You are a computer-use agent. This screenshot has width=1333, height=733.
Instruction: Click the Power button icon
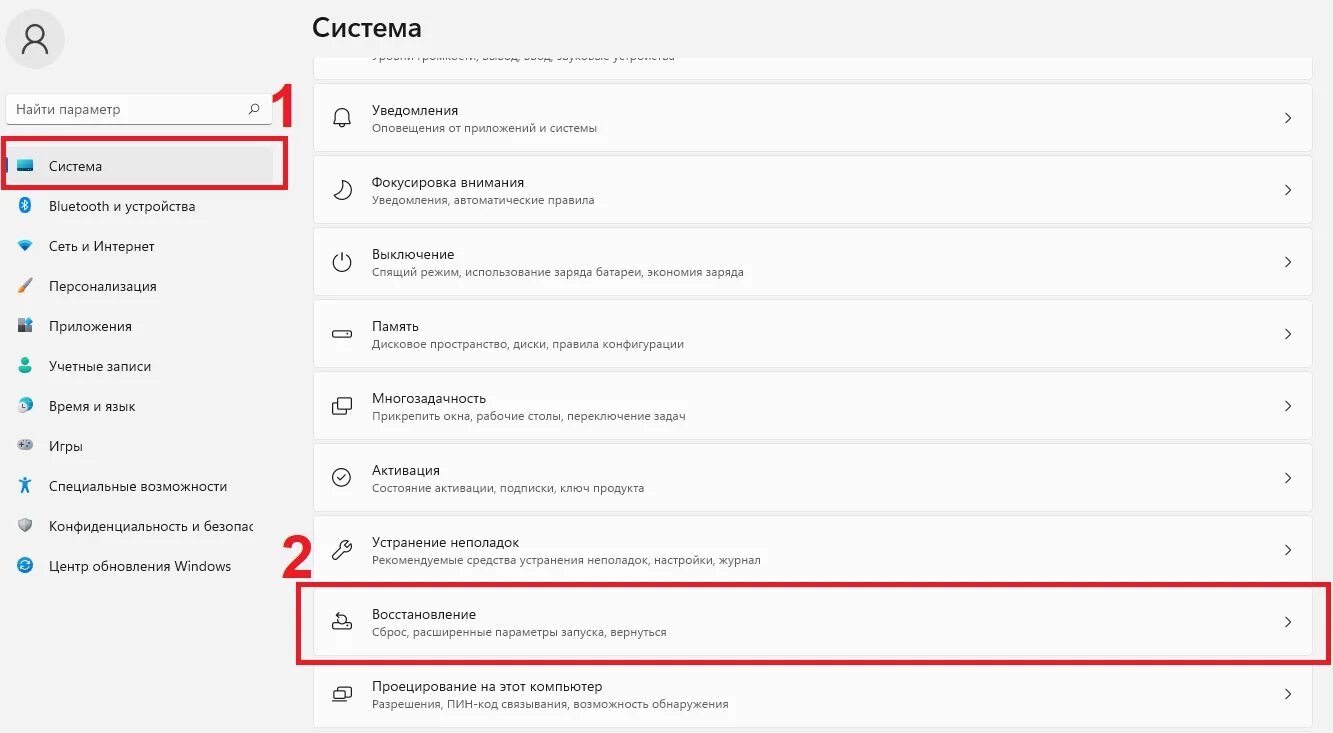(x=342, y=262)
